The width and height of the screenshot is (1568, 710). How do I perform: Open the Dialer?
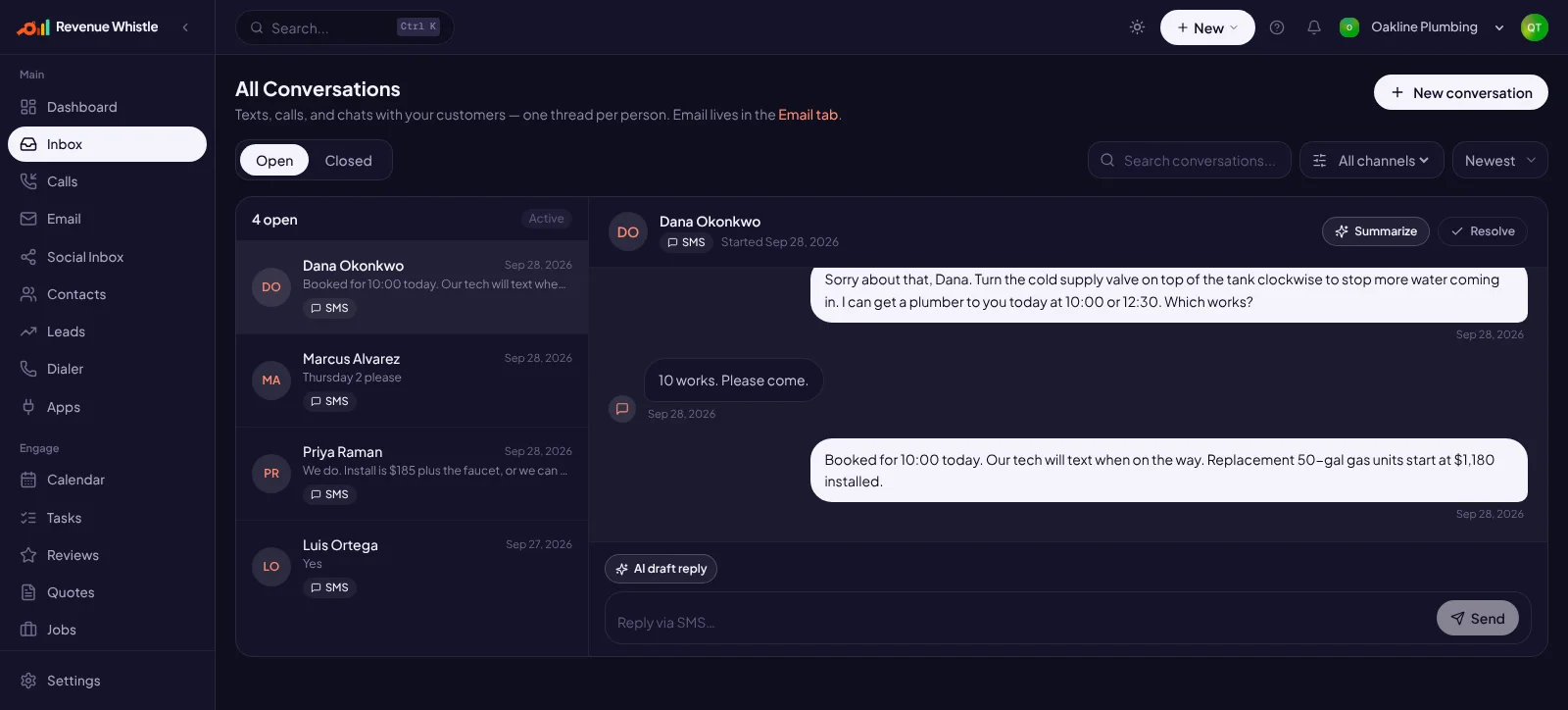(107, 369)
